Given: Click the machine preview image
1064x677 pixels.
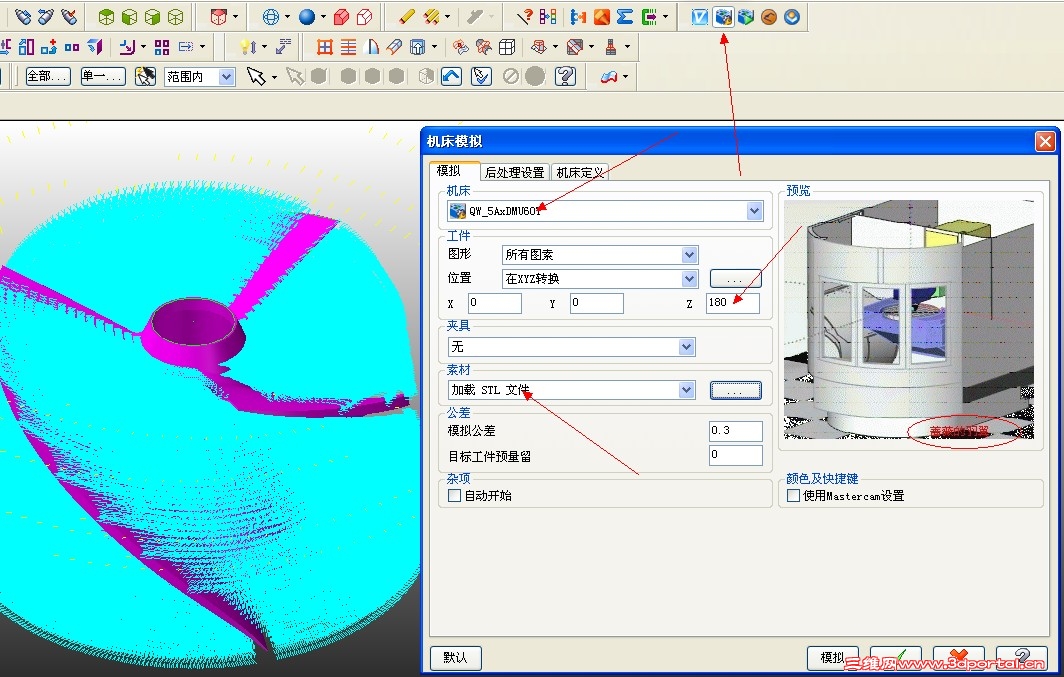Looking at the screenshot, I should tap(909, 320).
